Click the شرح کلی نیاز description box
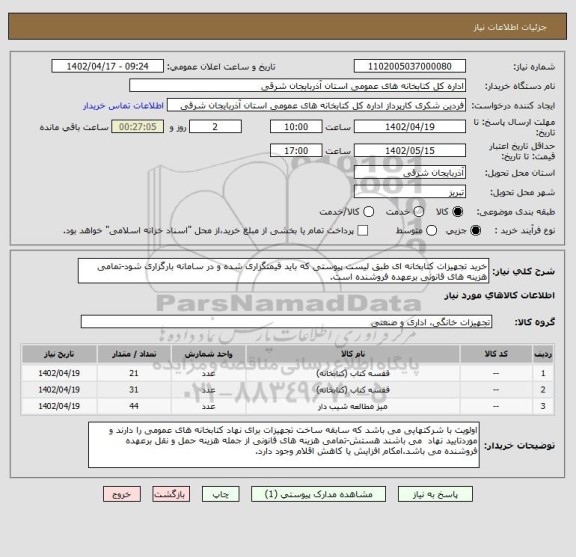The width and height of the screenshot is (576, 557). pos(283,271)
